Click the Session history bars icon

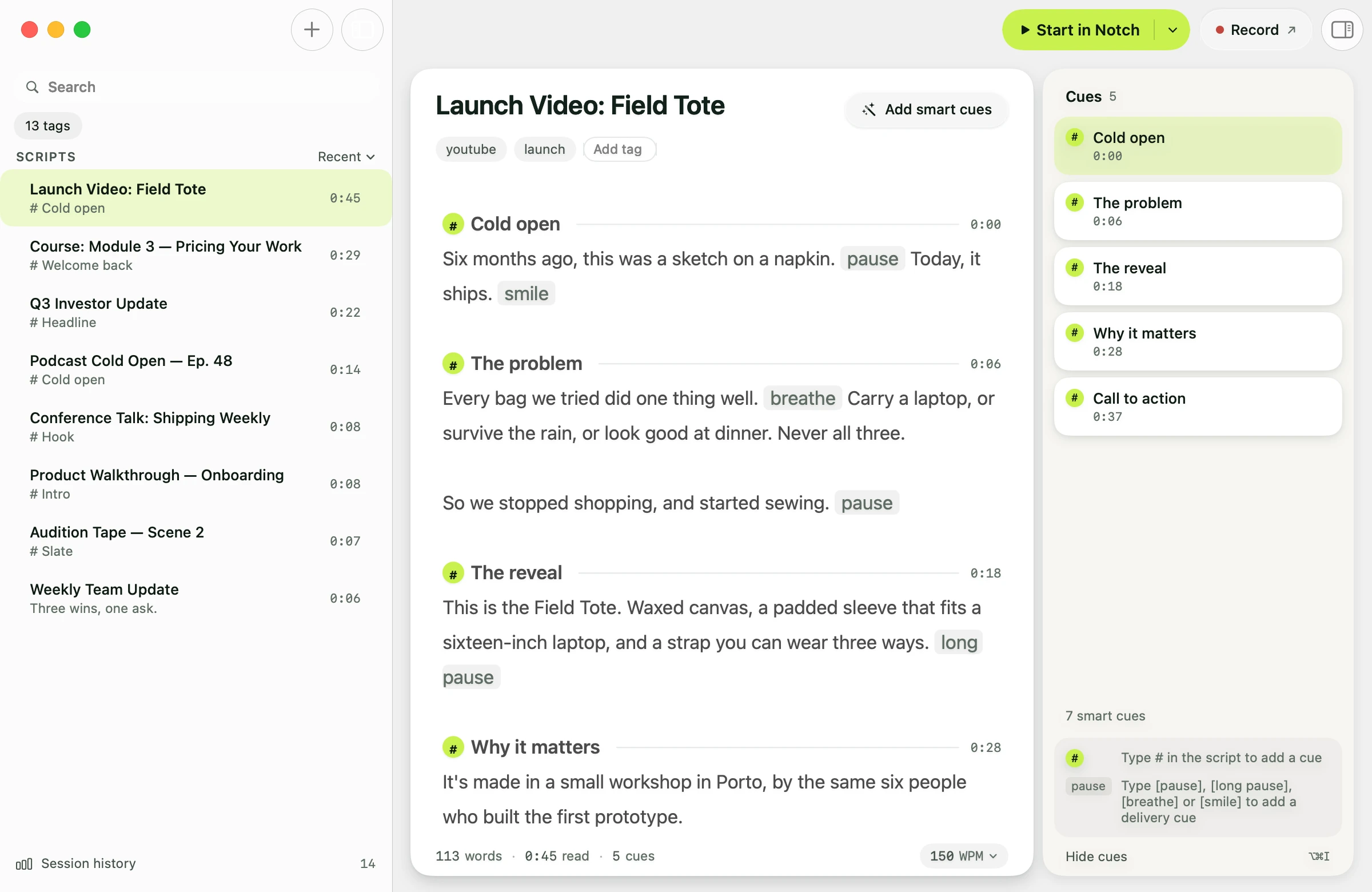[23, 864]
